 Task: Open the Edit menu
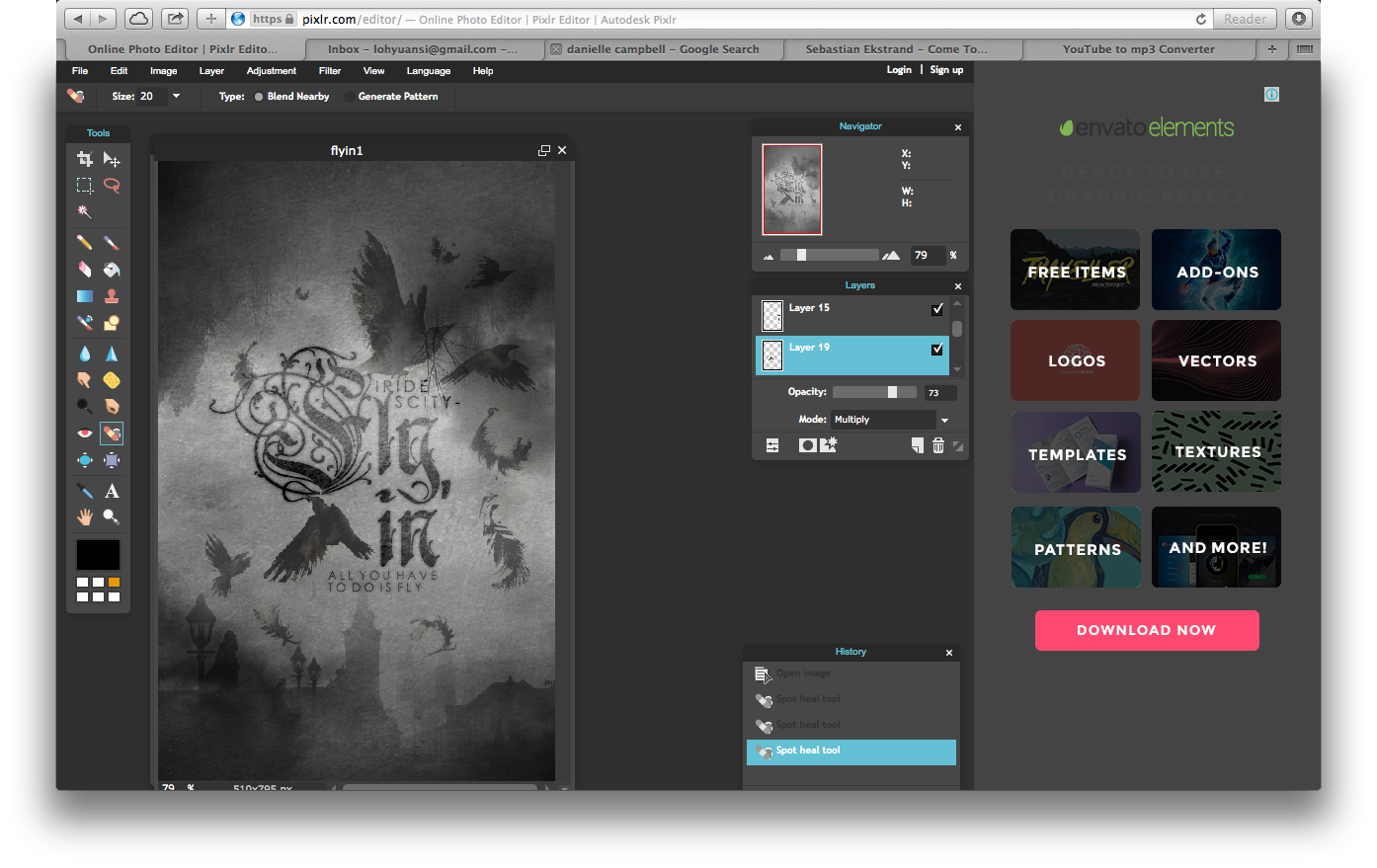click(x=119, y=71)
